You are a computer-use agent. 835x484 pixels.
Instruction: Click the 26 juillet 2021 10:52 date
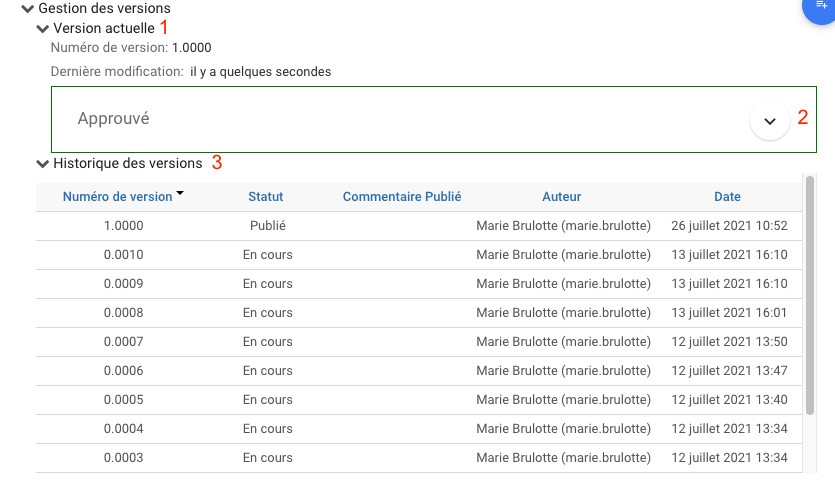(x=730, y=226)
